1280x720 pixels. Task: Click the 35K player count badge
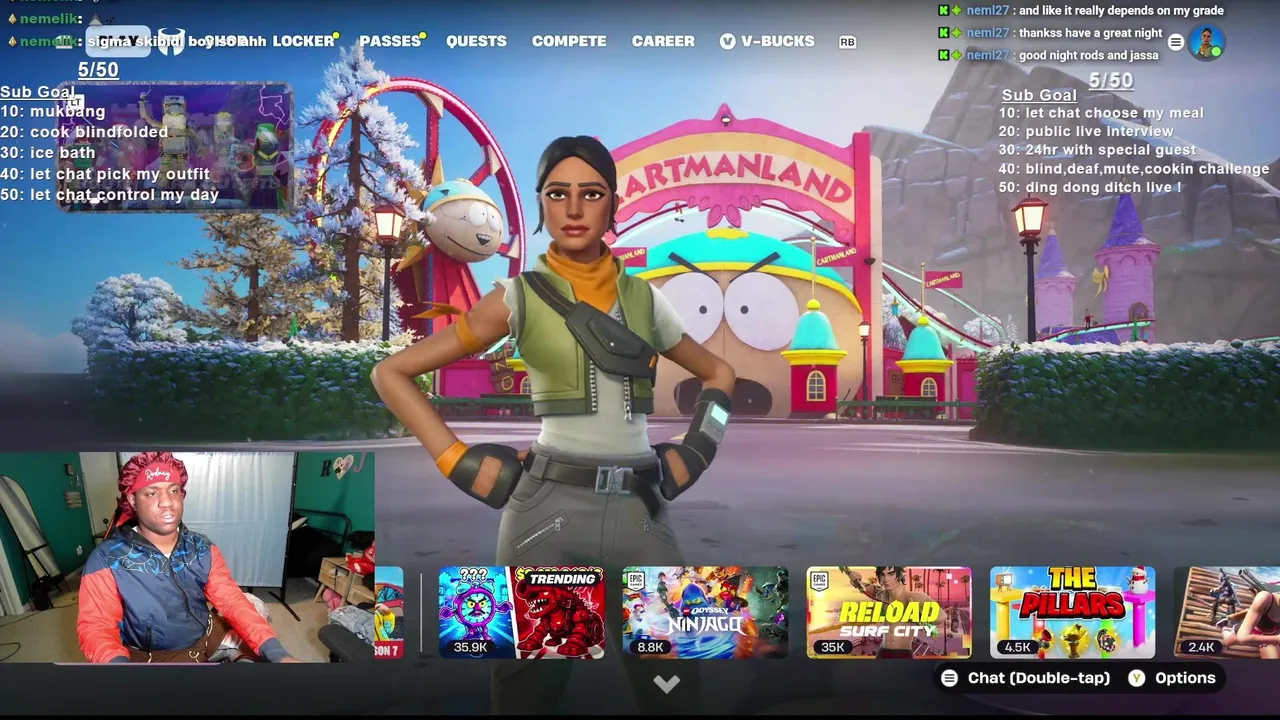click(832, 647)
